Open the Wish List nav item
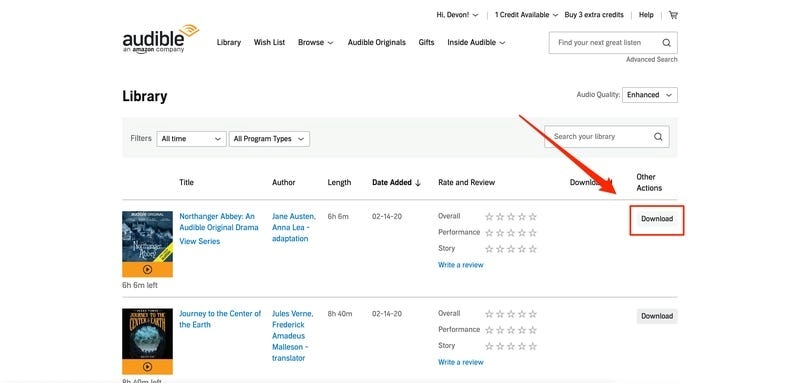800x383 pixels. pyautogui.click(x=269, y=43)
